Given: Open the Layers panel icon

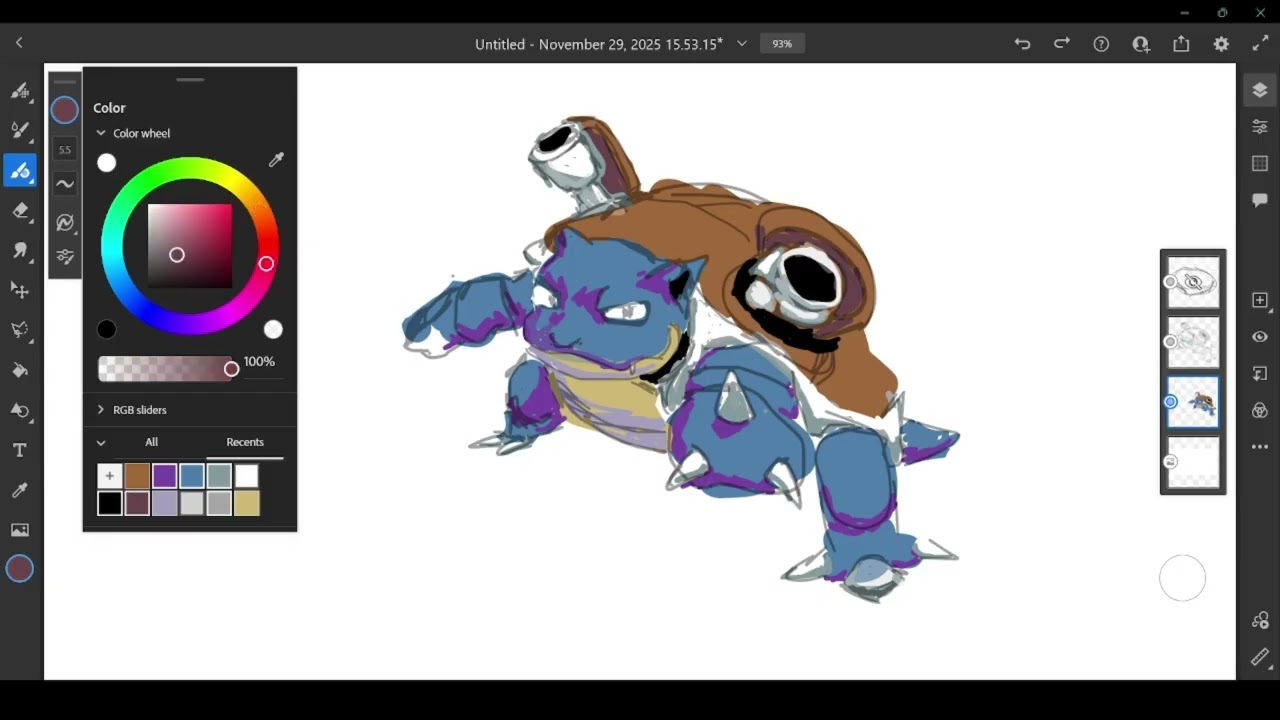Looking at the screenshot, I should tap(1259, 90).
